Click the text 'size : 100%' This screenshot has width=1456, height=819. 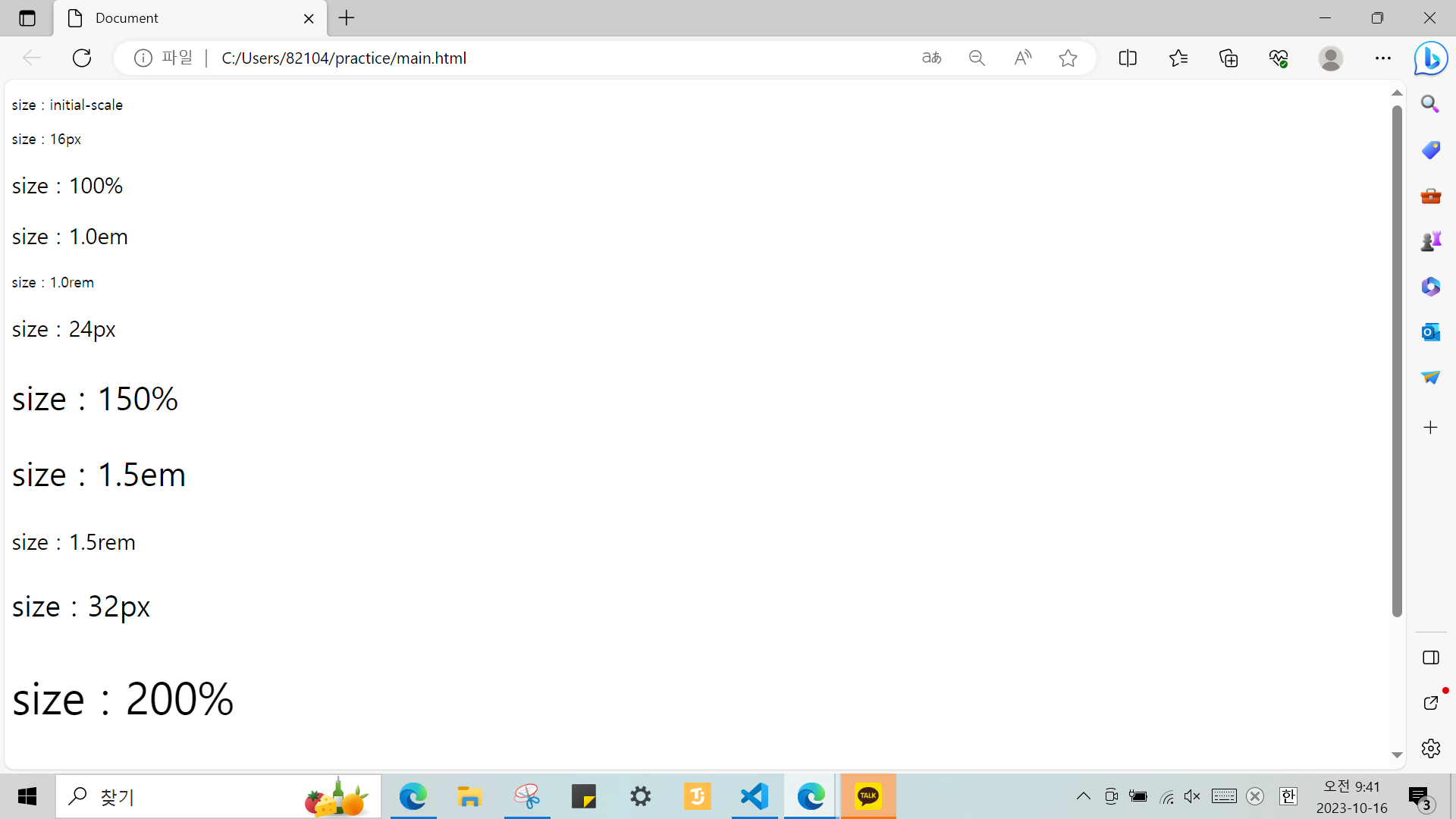[67, 186]
